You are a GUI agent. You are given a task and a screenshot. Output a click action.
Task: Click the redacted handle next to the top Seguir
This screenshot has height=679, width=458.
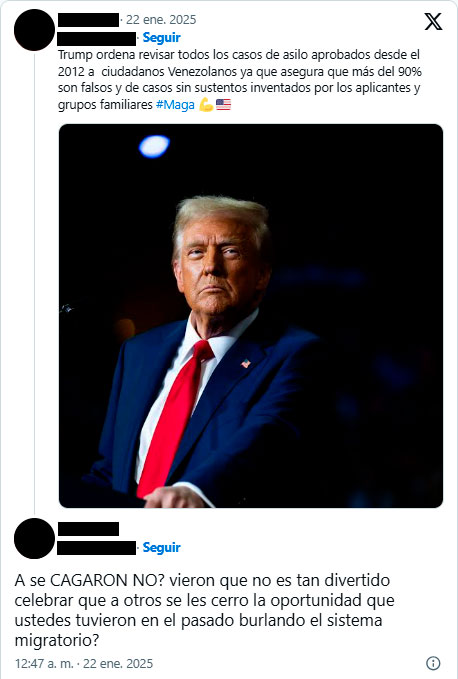[97, 39]
